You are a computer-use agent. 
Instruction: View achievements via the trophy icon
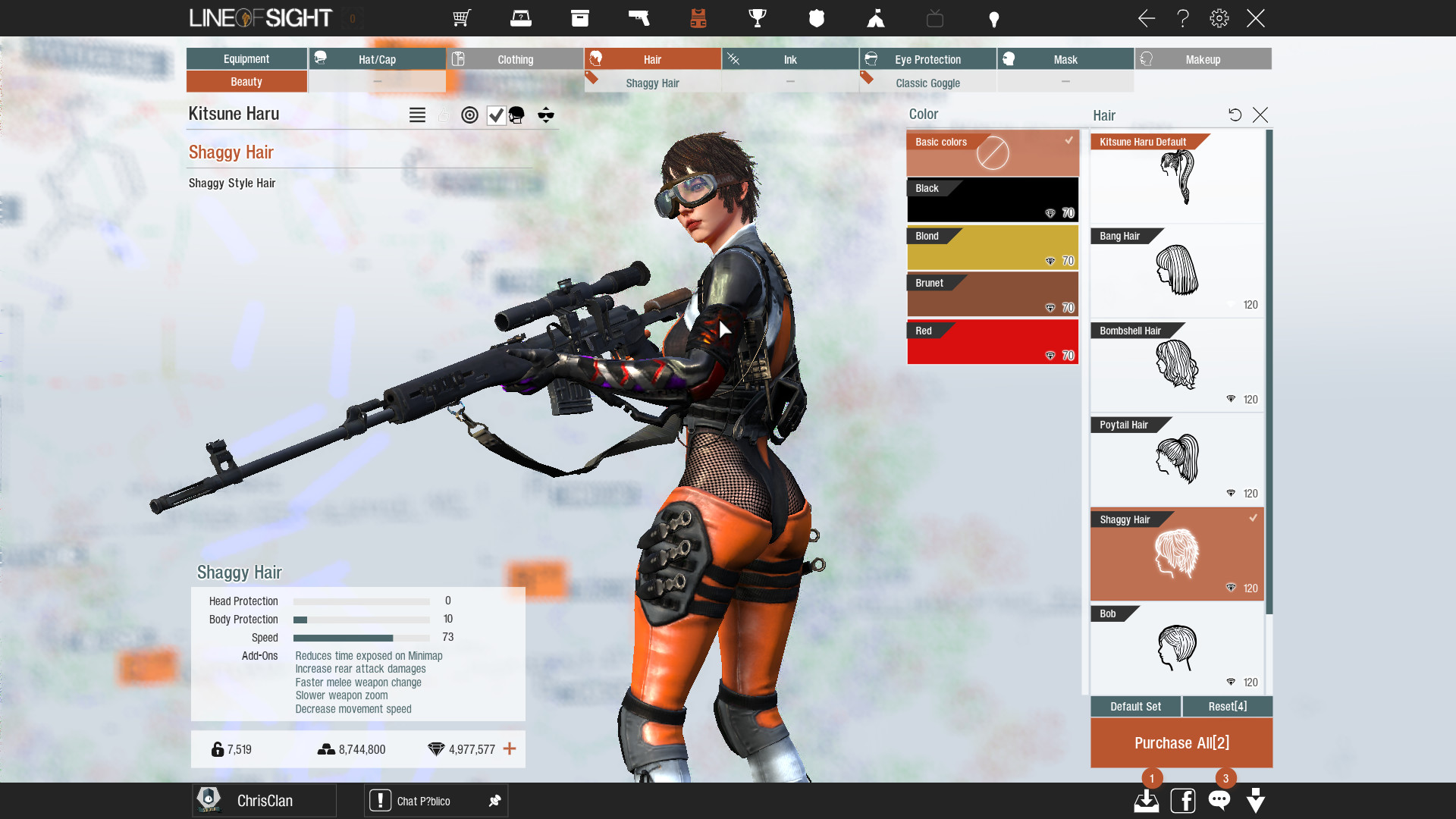tap(758, 18)
